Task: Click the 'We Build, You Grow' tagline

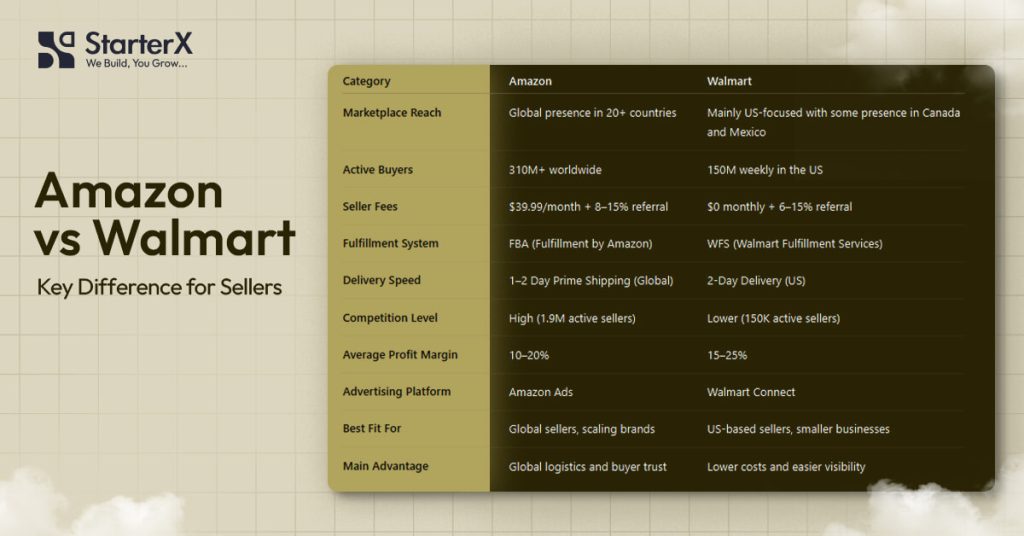Action: tap(136, 64)
